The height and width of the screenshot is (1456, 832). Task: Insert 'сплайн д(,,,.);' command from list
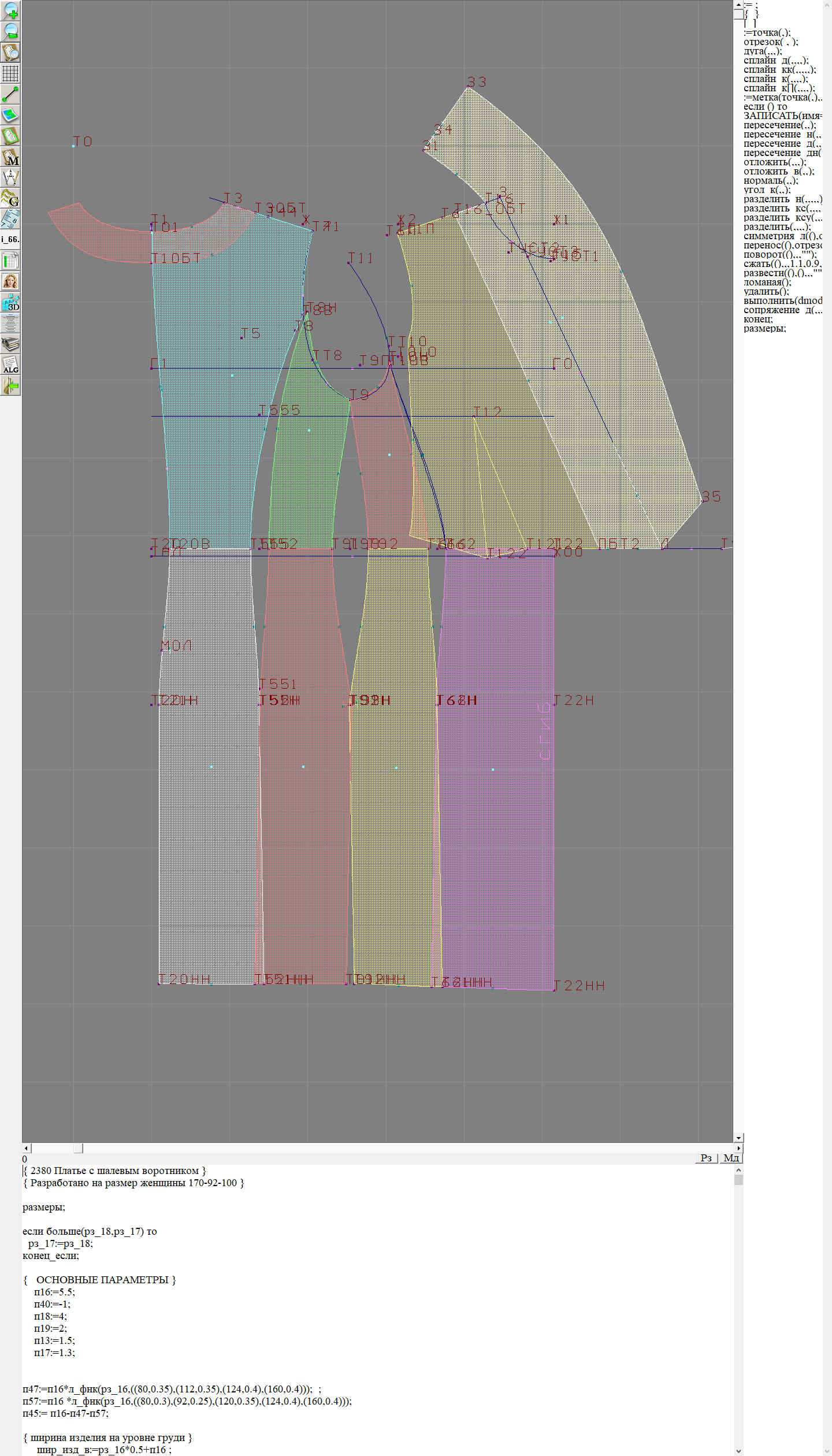coord(775,61)
